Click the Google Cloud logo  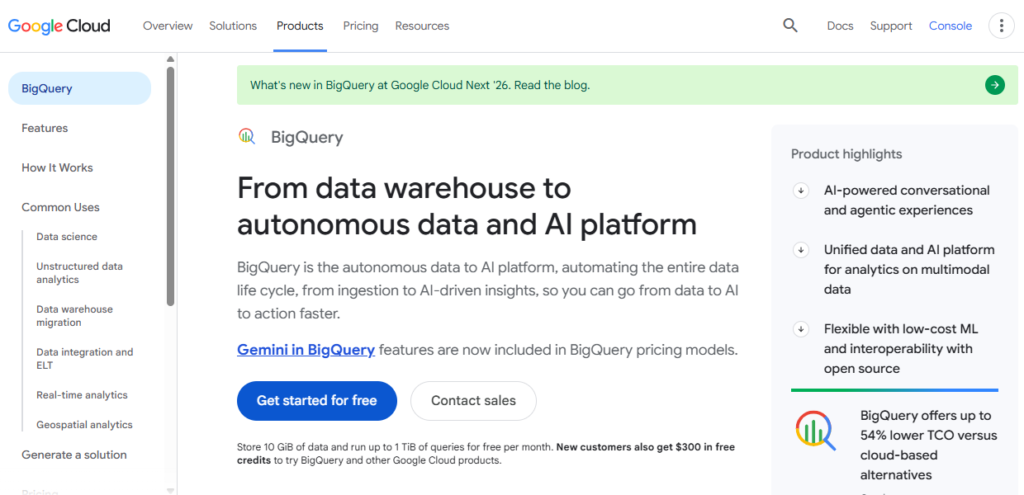[x=59, y=26]
